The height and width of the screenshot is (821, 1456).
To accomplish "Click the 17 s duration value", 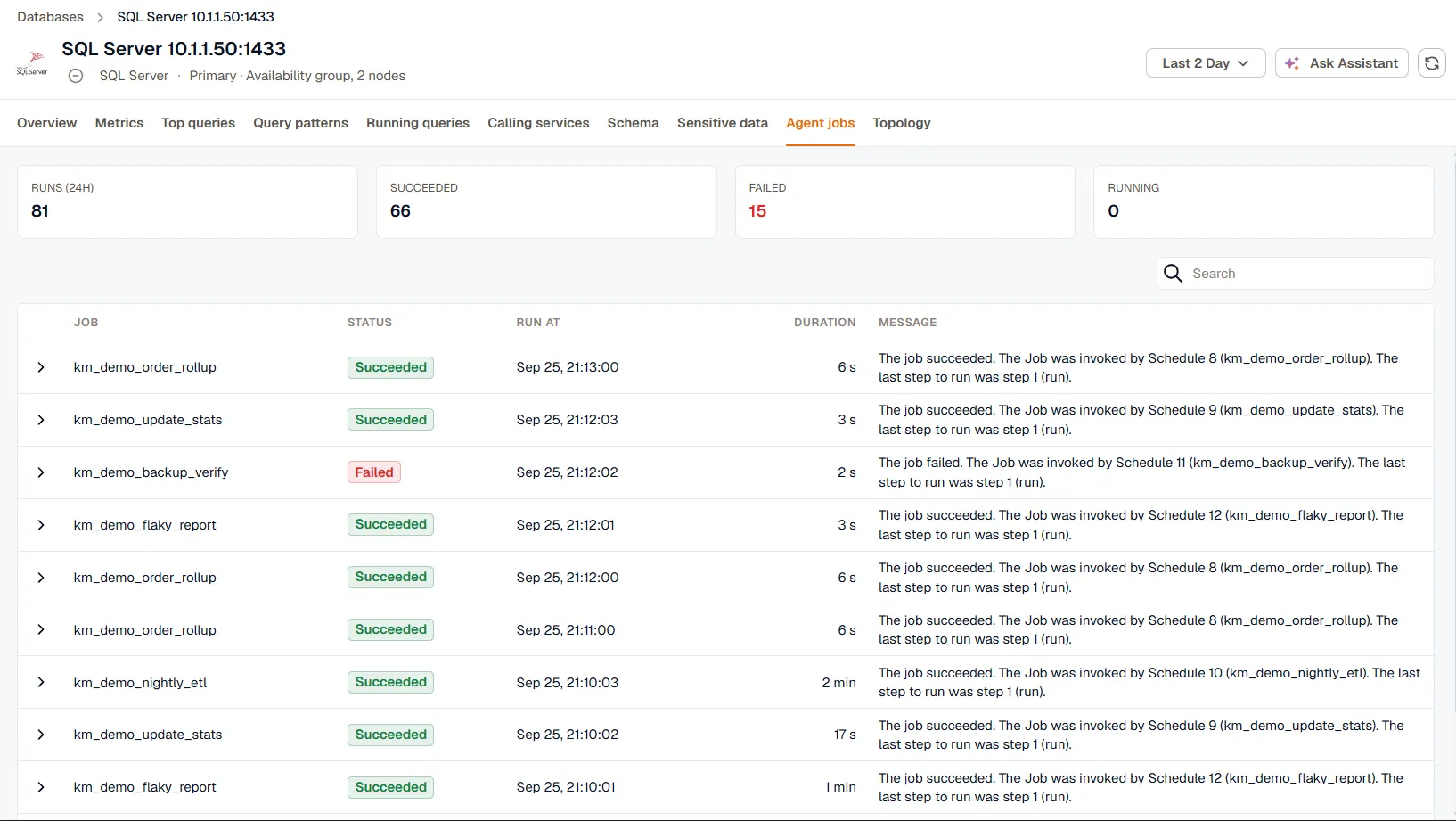I will tap(845, 735).
